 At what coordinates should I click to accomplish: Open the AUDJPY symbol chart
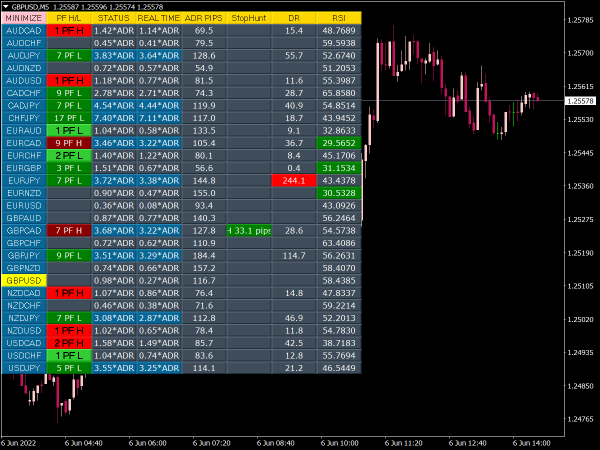click(24, 55)
